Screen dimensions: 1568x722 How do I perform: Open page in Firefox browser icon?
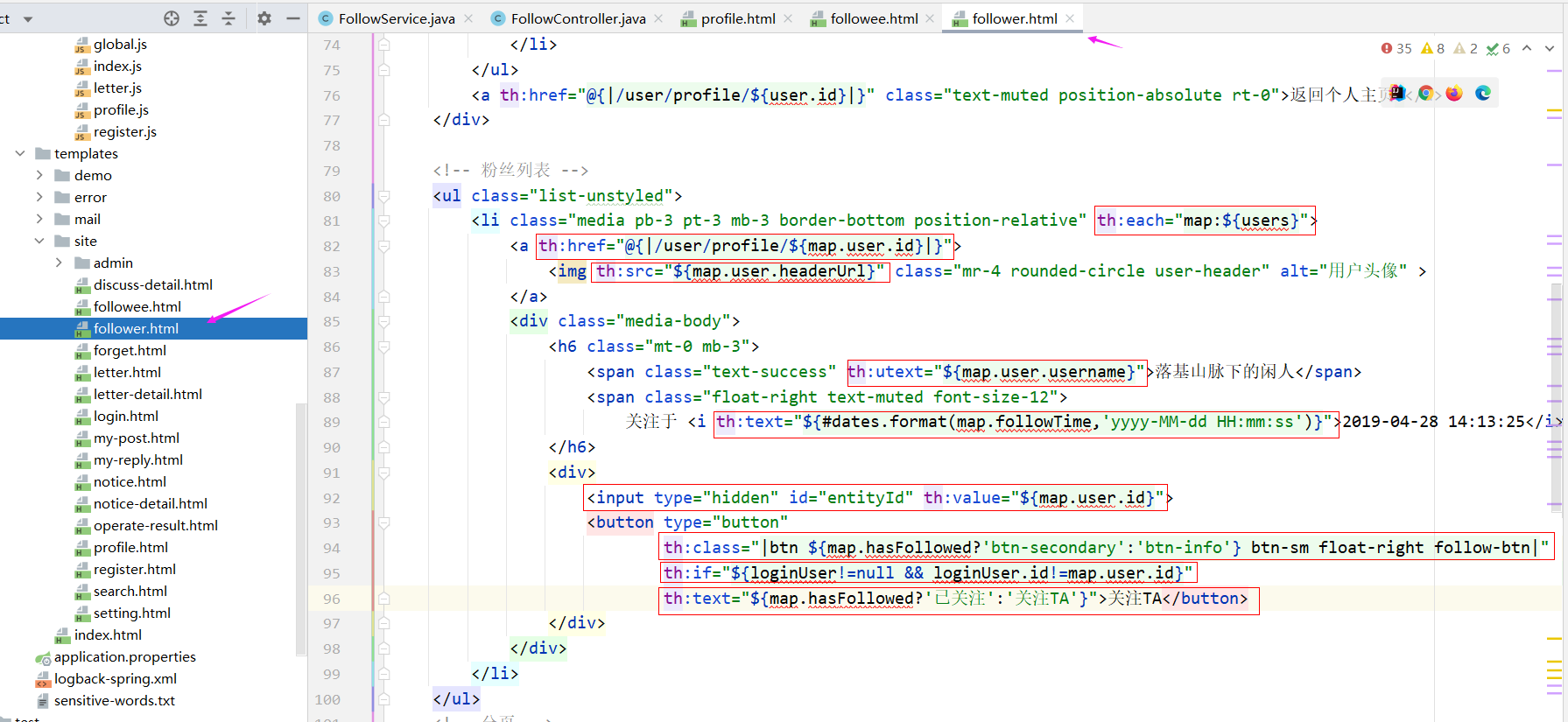[1454, 93]
